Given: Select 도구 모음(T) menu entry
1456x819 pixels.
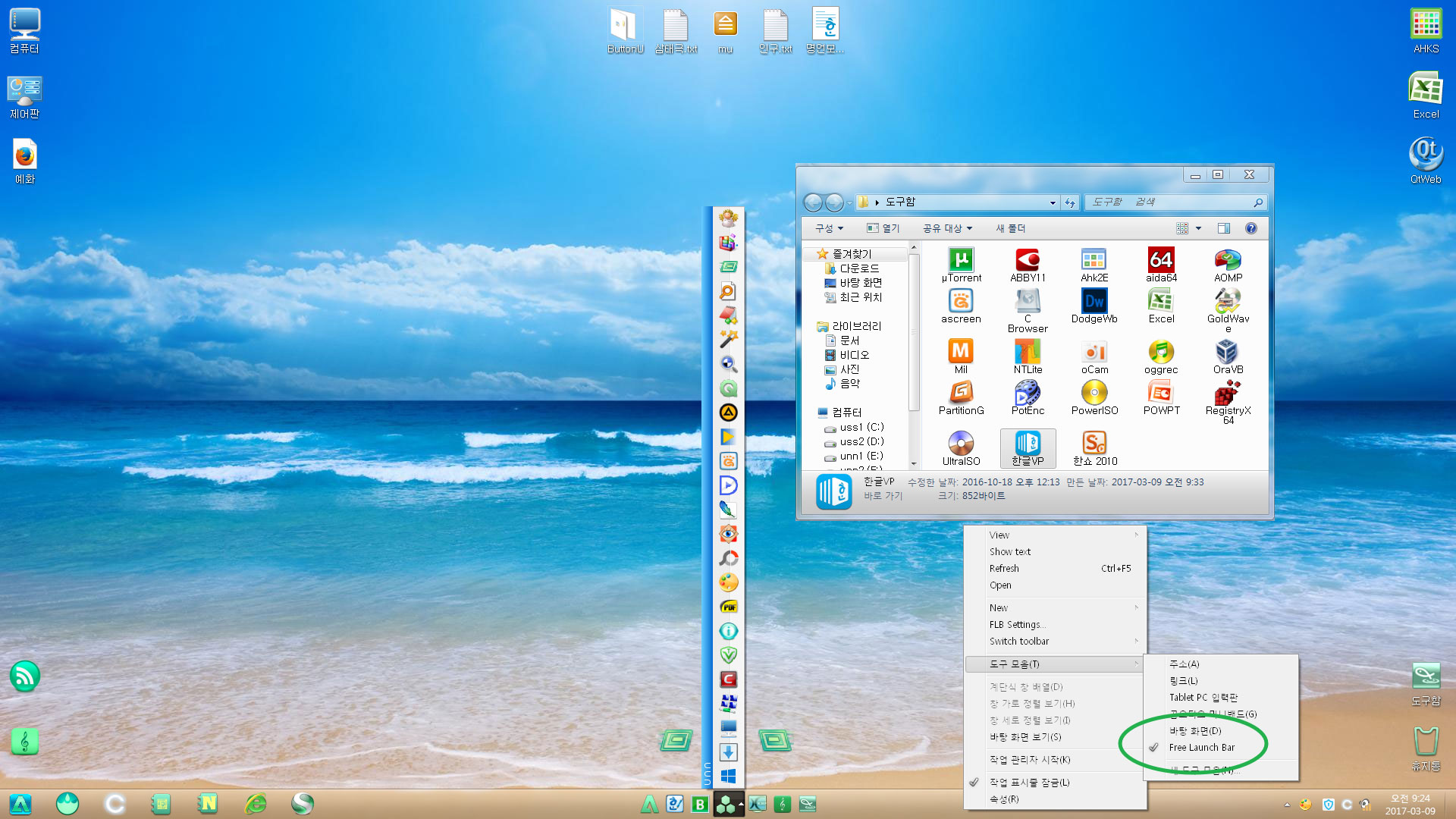Looking at the screenshot, I should tap(1055, 664).
